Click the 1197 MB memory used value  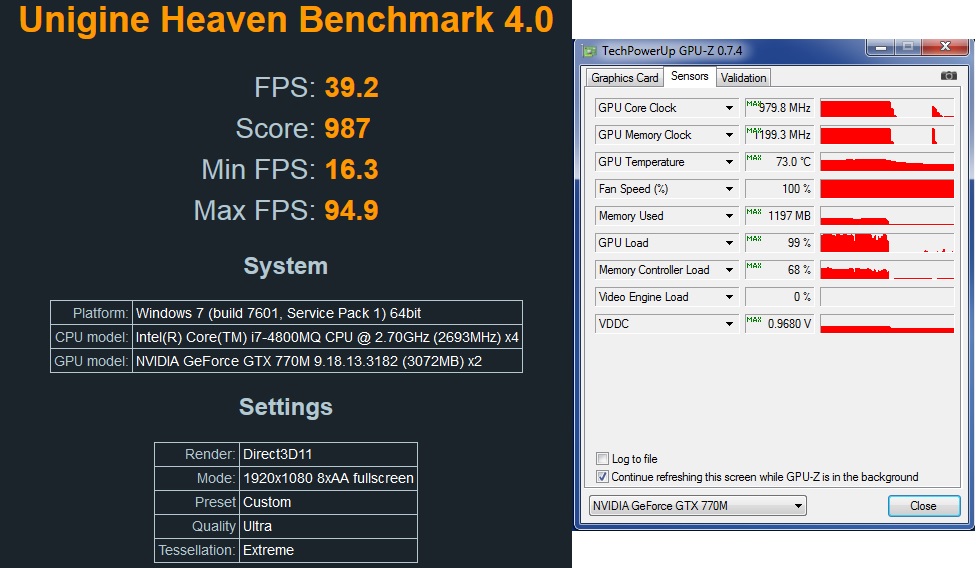pyautogui.click(x=779, y=216)
